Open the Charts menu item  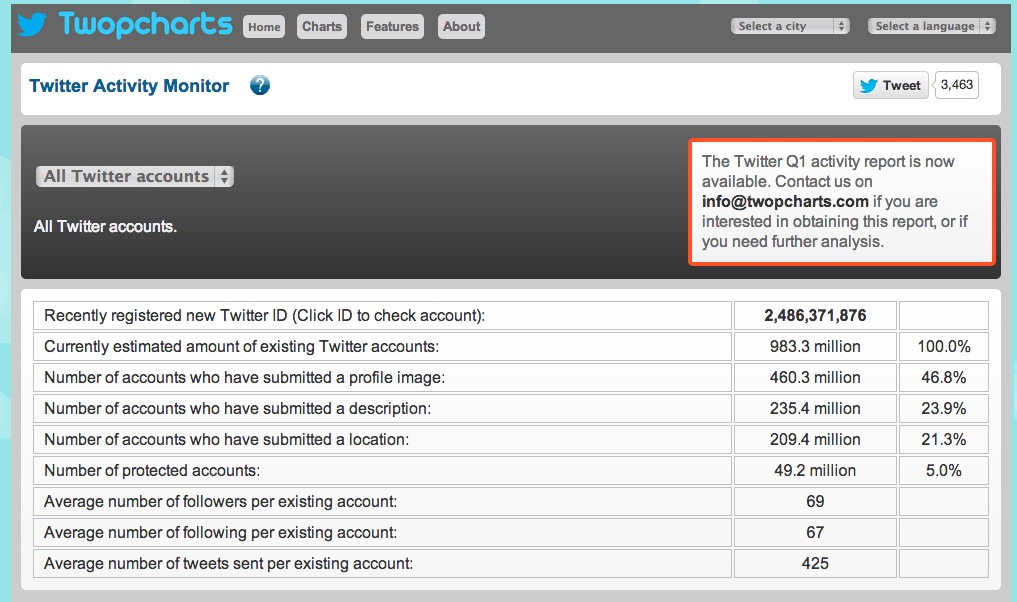point(322,27)
